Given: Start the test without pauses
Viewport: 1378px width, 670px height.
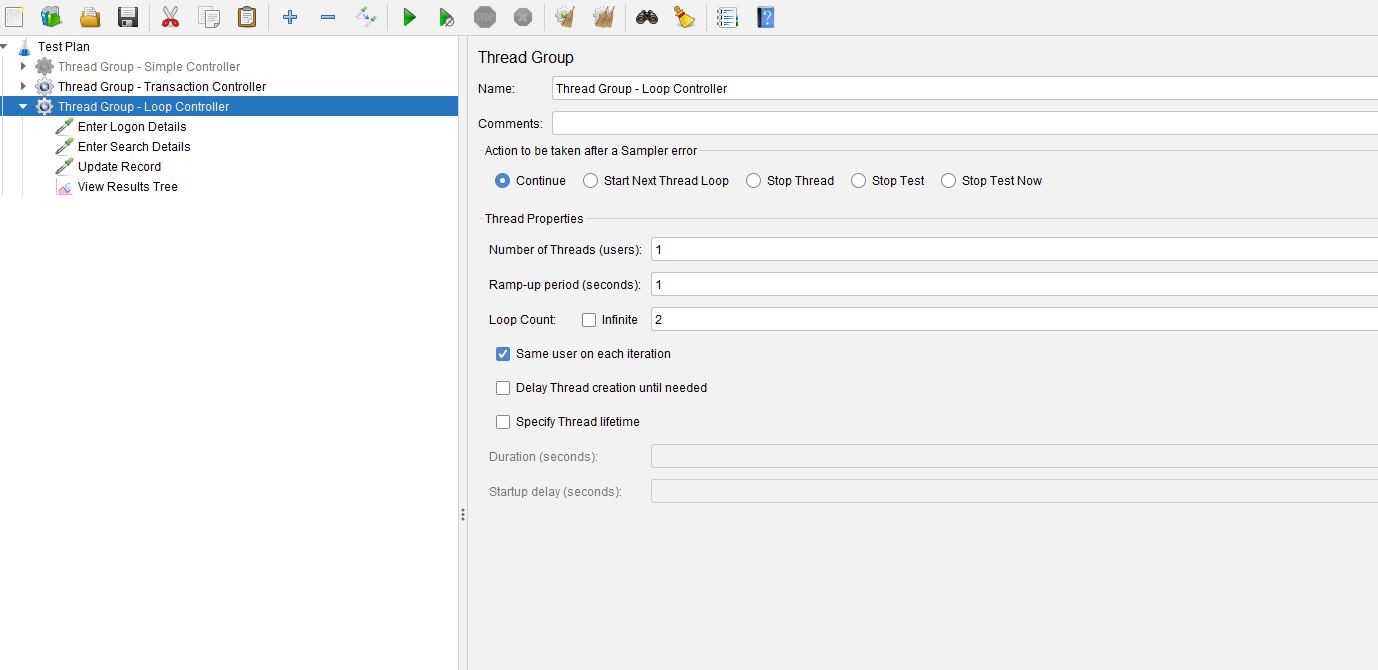Looking at the screenshot, I should pos(446,17).
